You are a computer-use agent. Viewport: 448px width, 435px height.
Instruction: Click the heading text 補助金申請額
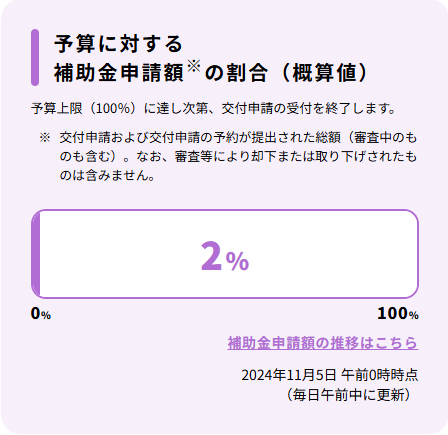coord(119,73)
